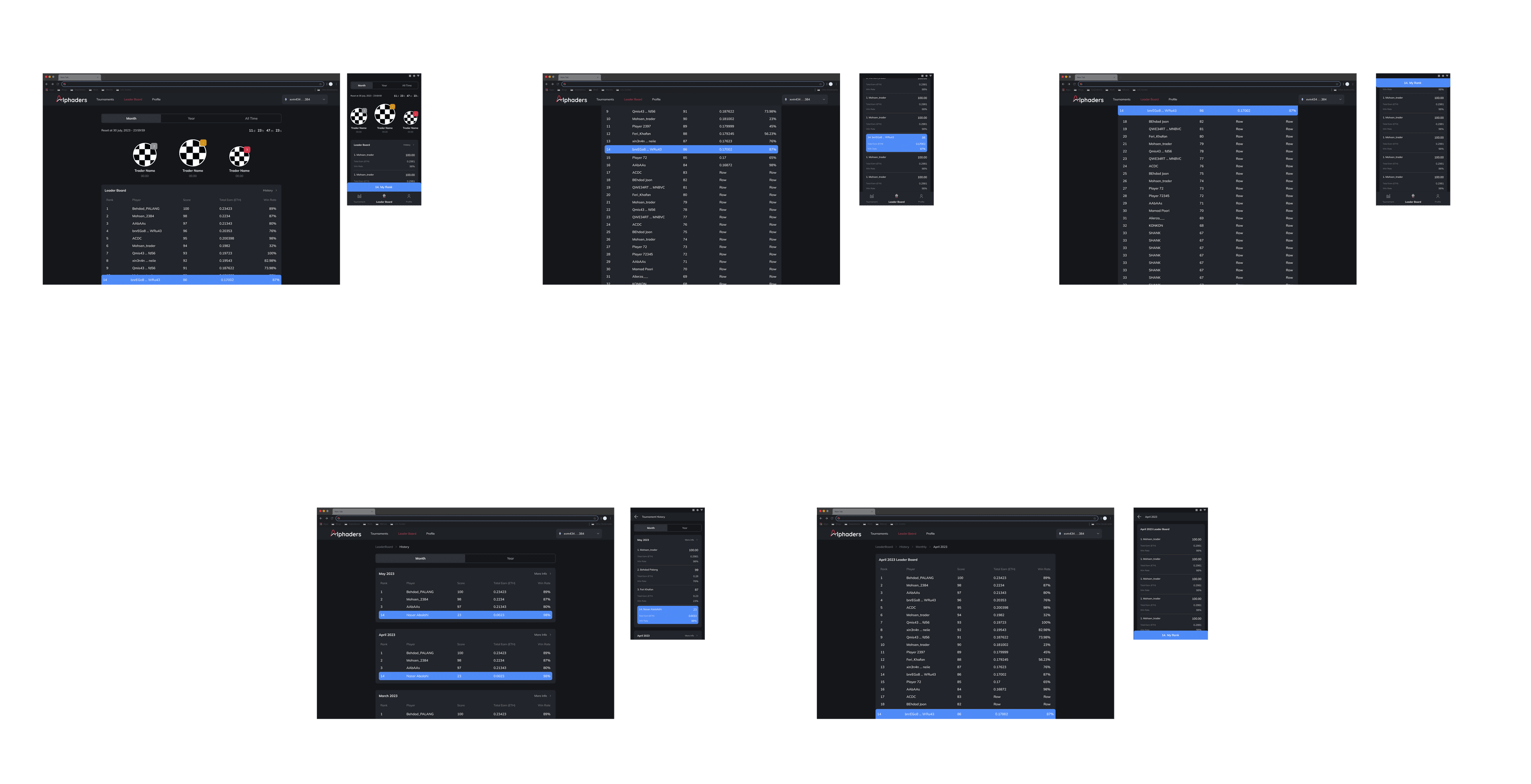
Task: Tap 14. My Rank bar pinned at top of mobile mockup
Action: pyautogui.click(x=1413, y=83)
